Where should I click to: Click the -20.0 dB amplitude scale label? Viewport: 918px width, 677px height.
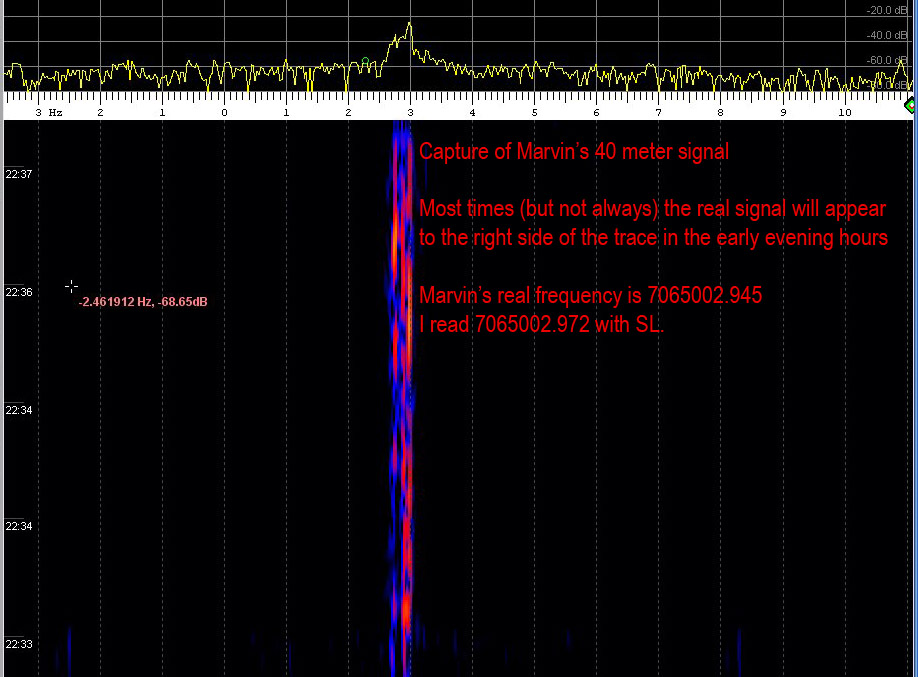(885, 10)
